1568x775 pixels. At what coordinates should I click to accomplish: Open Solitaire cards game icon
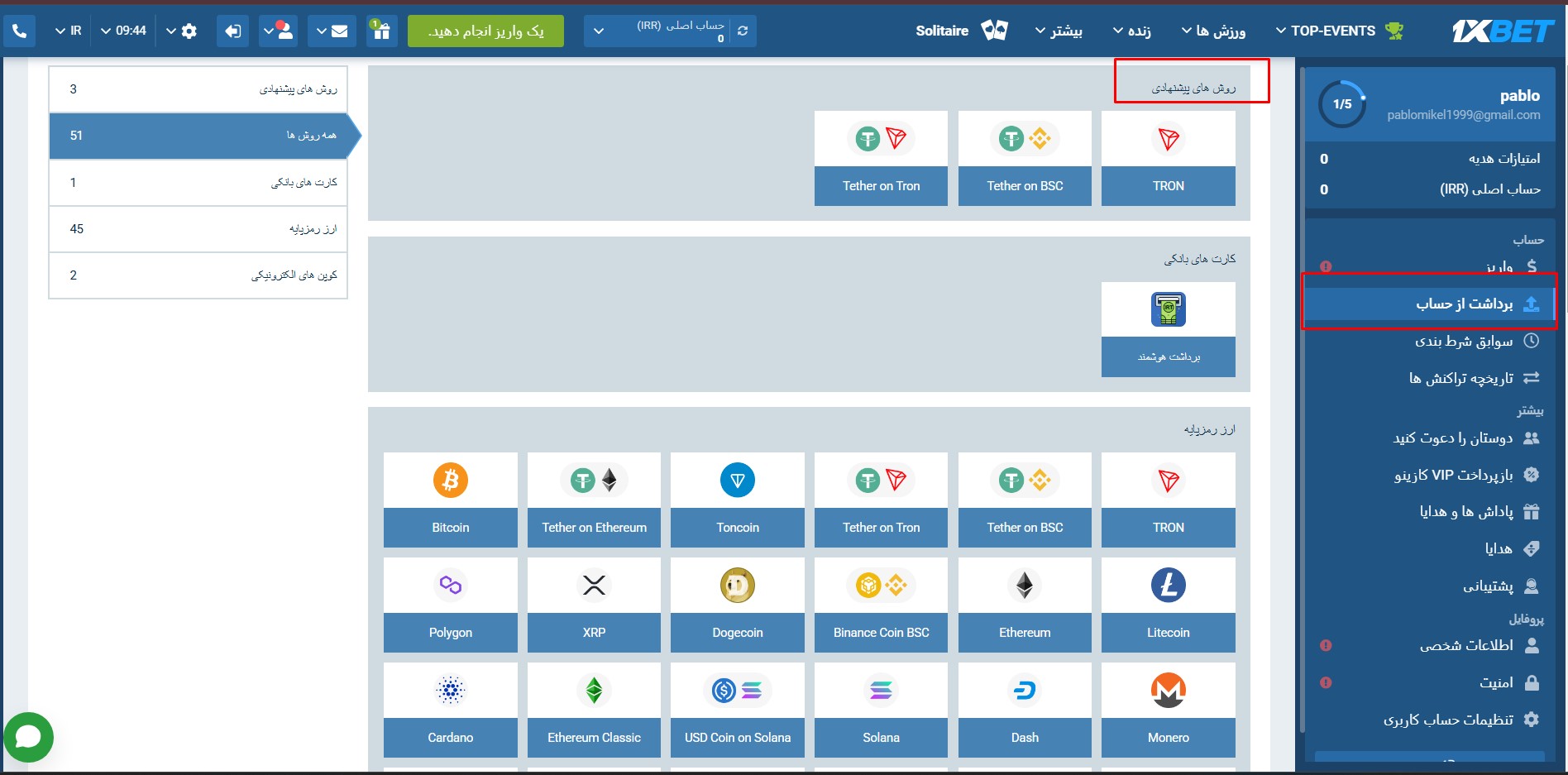(x=994, y=31)
